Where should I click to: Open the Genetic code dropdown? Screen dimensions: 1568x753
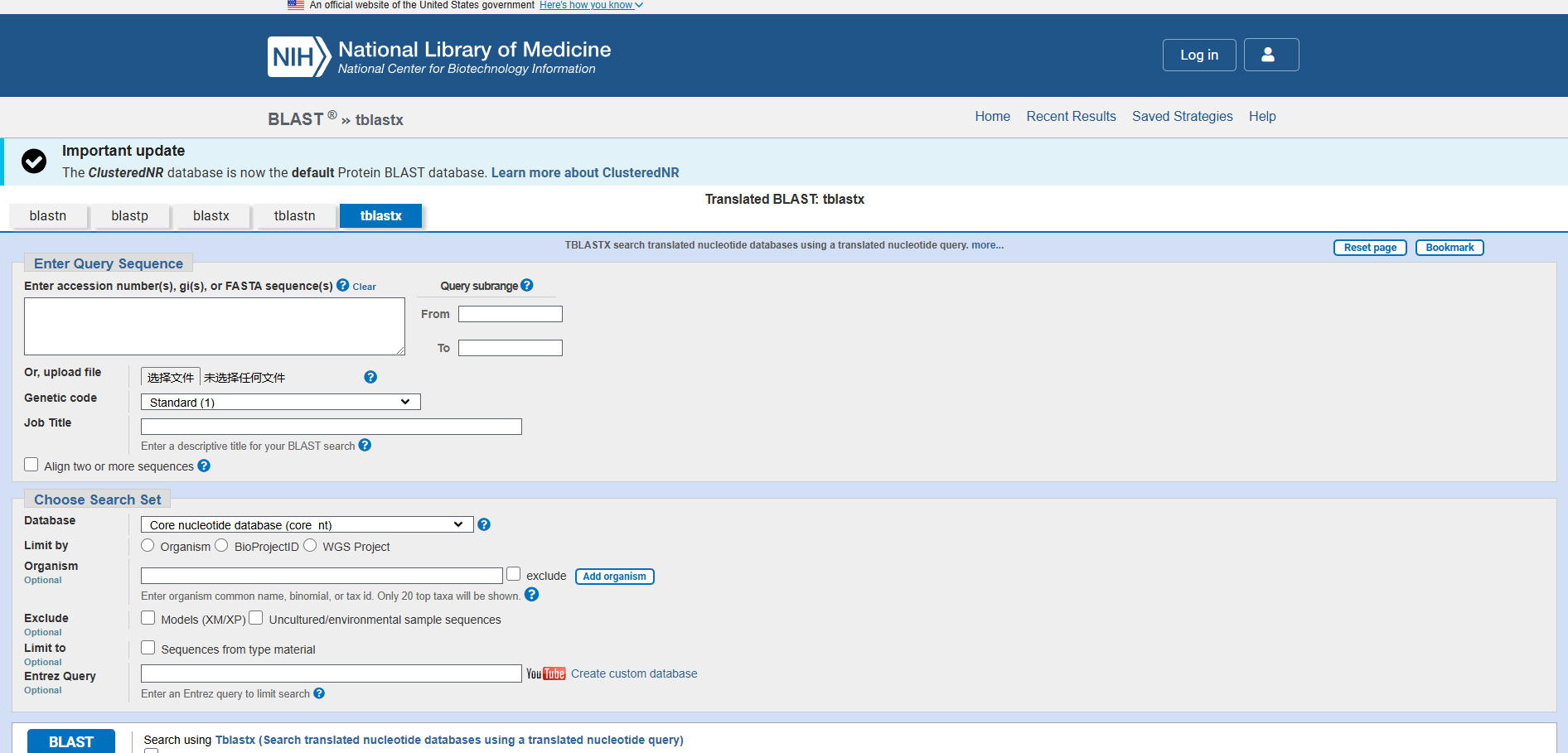280,403
